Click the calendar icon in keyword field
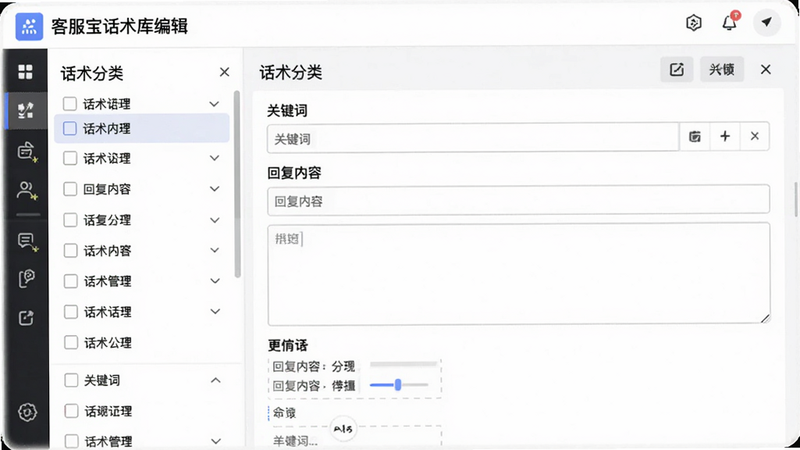This screenshot has height=450, width=800. coord(695,136)
